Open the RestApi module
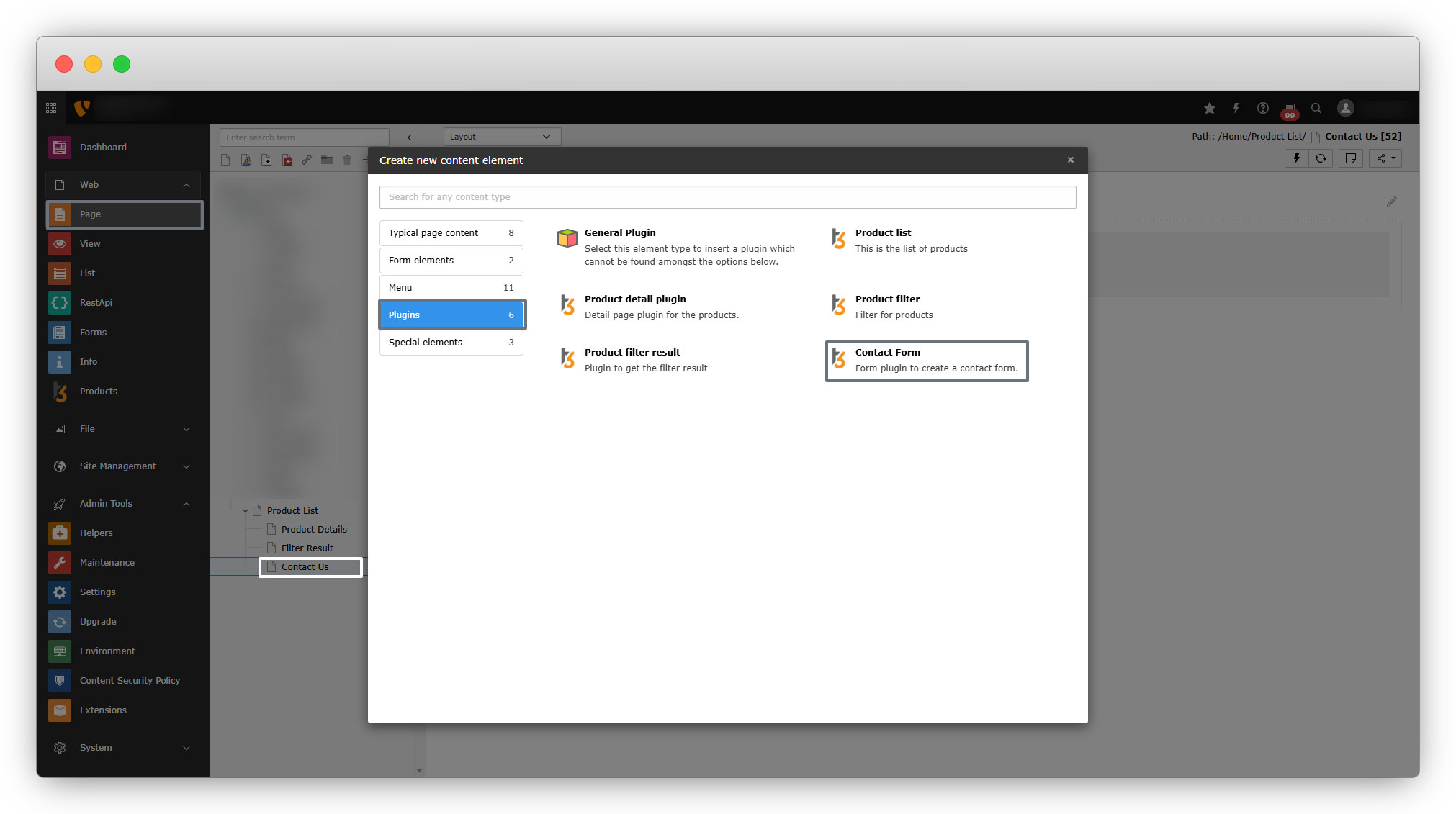This screenshot has width=1456, height=814. (96, 302)
